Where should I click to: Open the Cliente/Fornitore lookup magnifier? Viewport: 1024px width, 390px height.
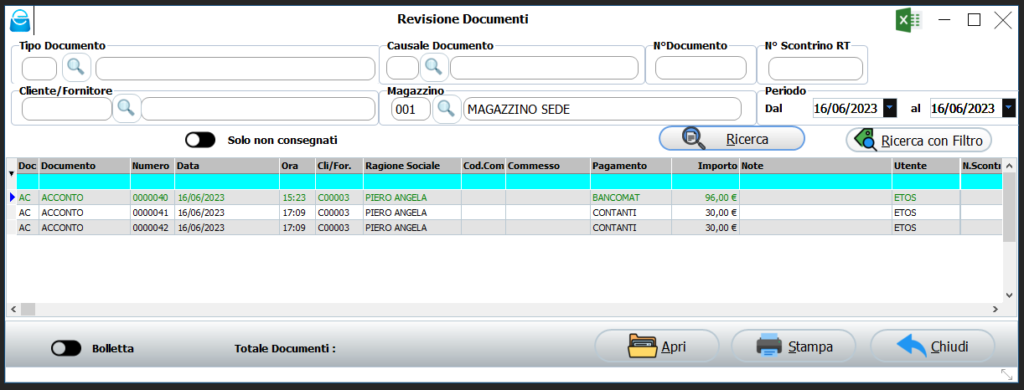[x=126, y=108]
